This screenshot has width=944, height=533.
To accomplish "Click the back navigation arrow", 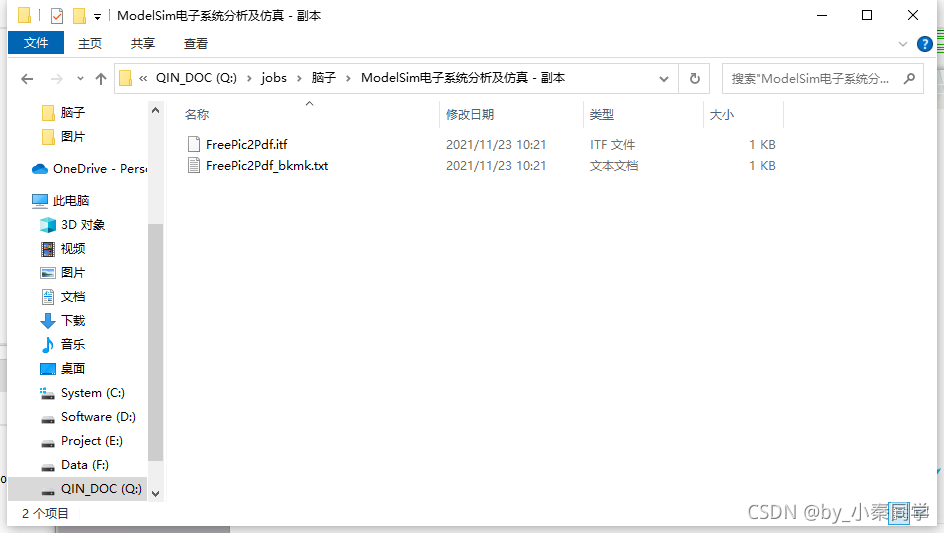I will tap(27, 78).
